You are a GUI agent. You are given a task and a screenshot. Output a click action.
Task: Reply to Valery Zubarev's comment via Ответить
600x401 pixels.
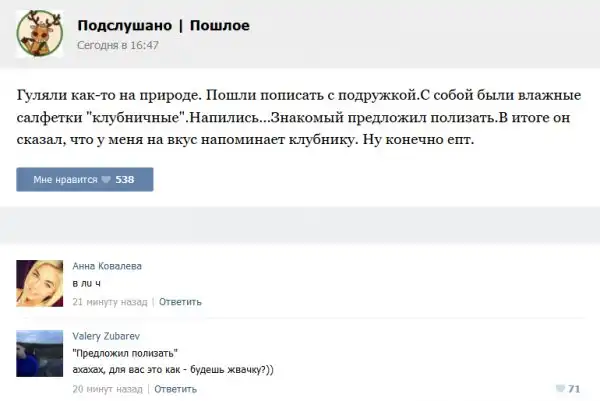pyautogui.click(x=175, y=388)
